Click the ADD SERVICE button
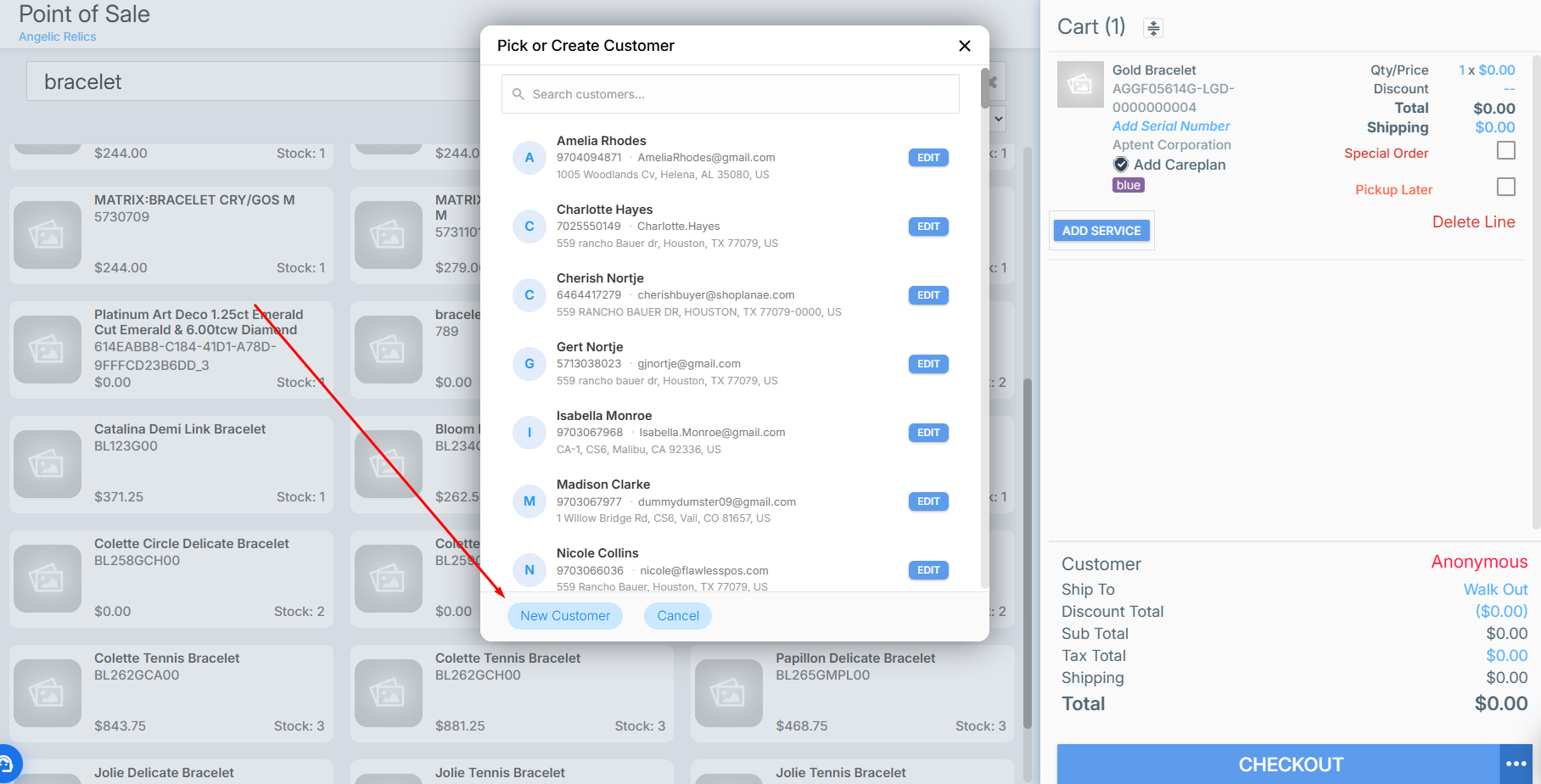 pyautogui.click(x=1101, y=231)
